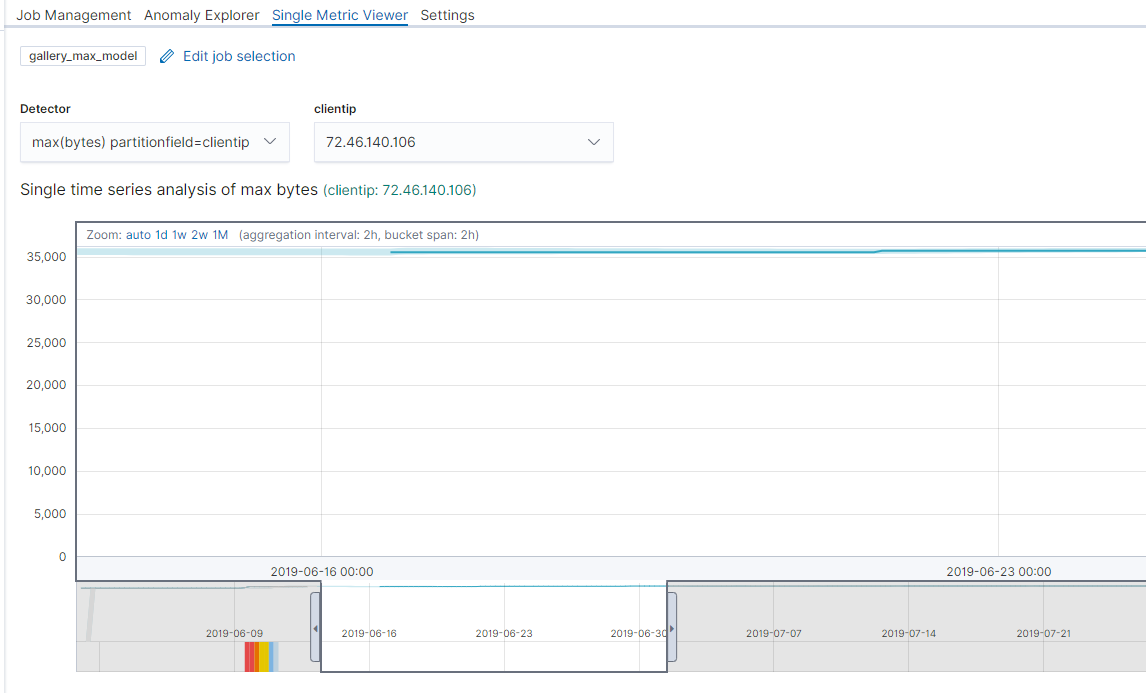Expand the max(bytes) detector selector chevron
The image size is (1146, 693).
click(x=269, y=141)
